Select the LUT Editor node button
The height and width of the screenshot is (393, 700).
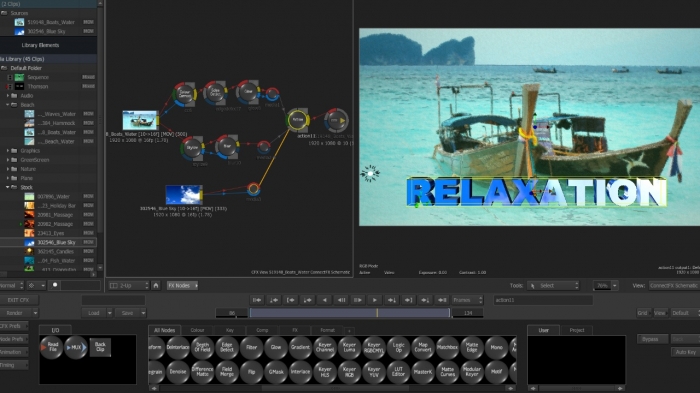point(398,372)
